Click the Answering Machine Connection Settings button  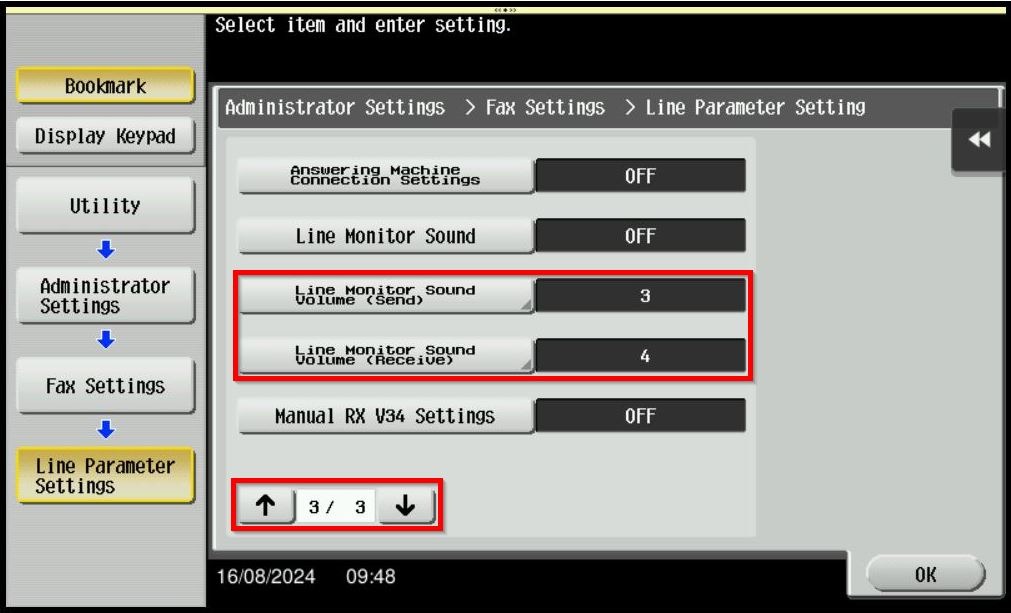[x=386, y=175]
